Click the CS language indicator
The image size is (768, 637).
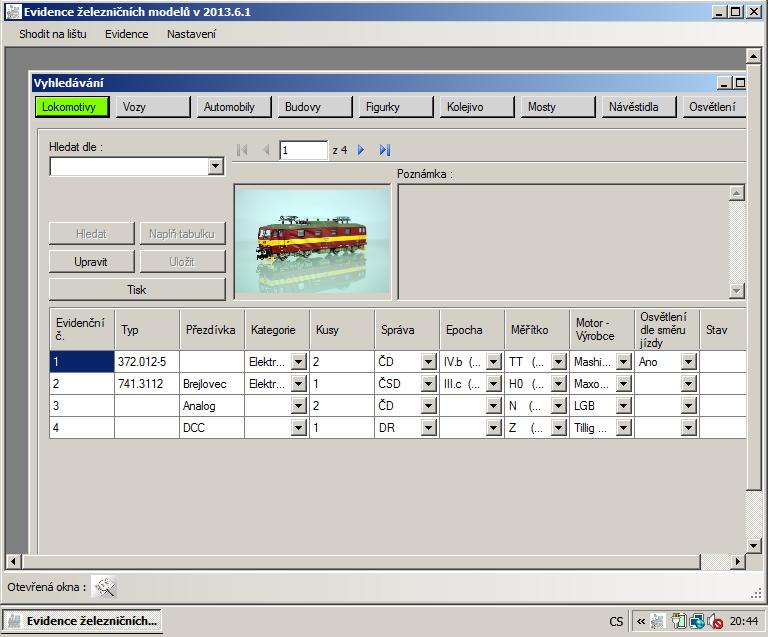[616, 621]
